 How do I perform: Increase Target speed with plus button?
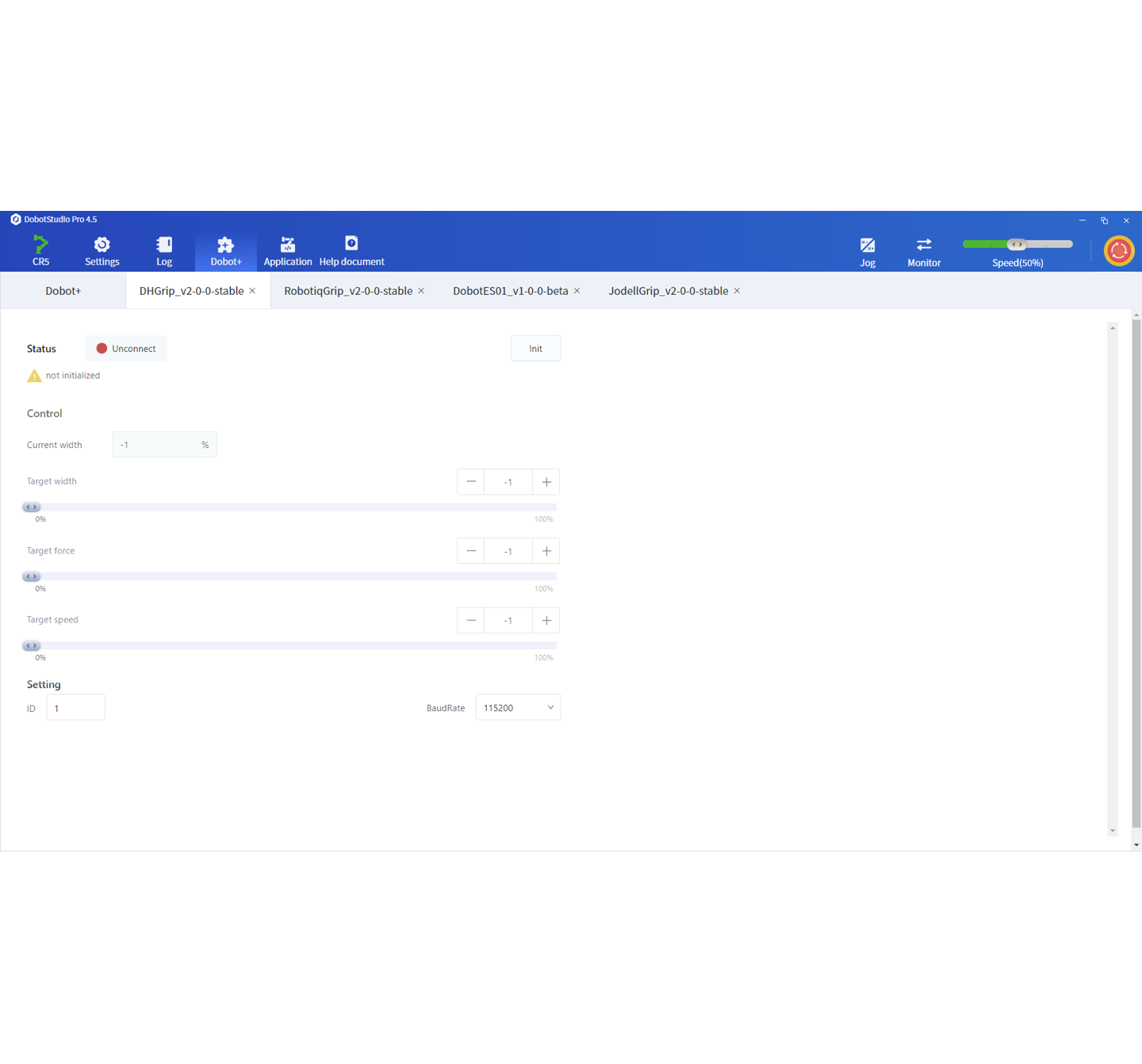point(546,620)
